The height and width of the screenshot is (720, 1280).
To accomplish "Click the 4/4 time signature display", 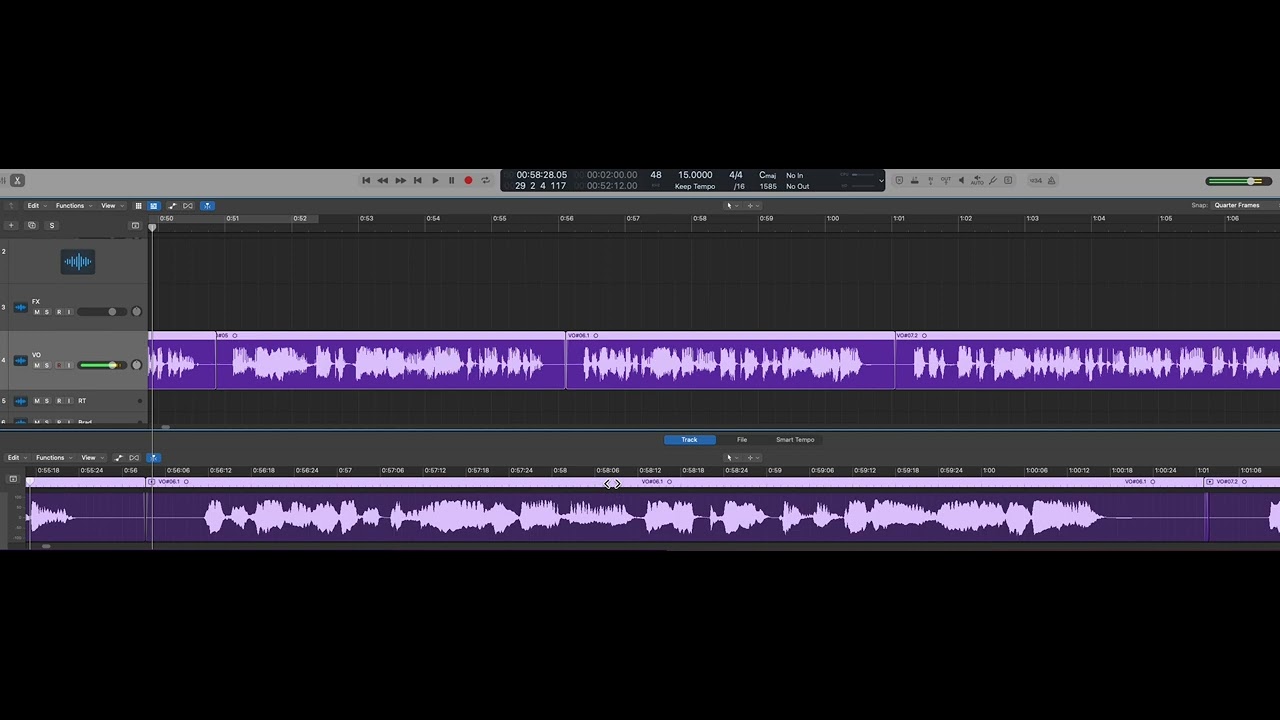I will (x=736, y=175).
